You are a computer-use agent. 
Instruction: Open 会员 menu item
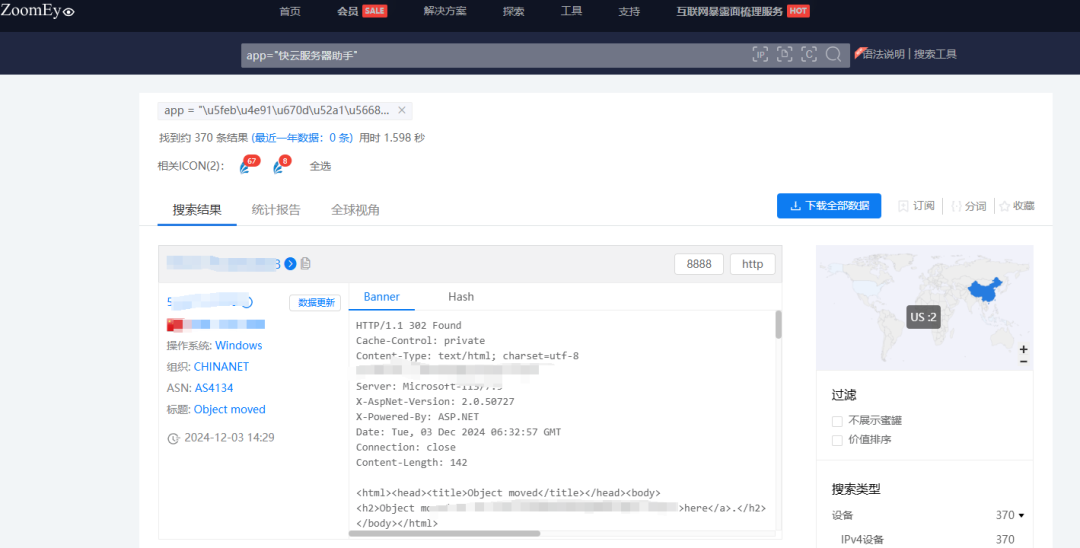(347, 11)
